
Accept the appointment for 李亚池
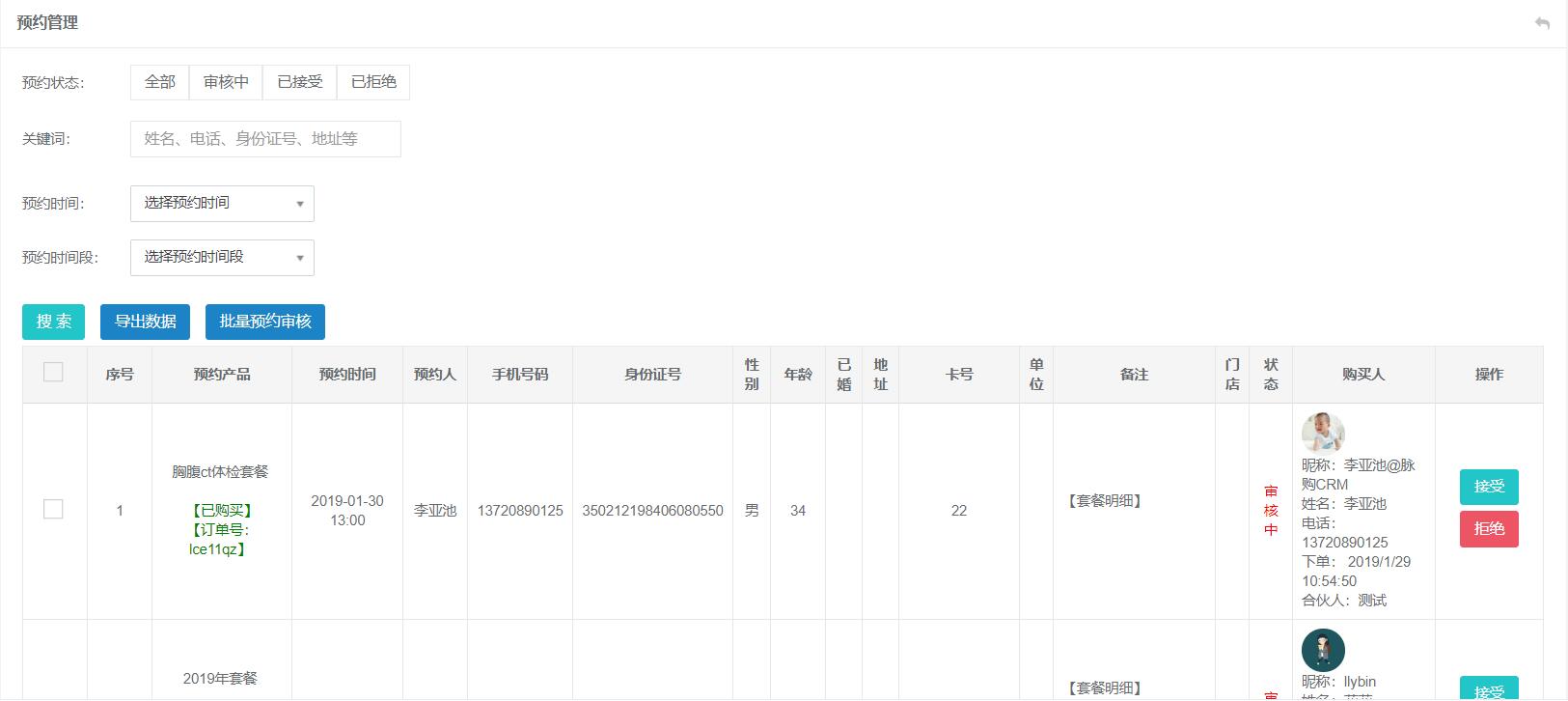tap(1488, 487)
